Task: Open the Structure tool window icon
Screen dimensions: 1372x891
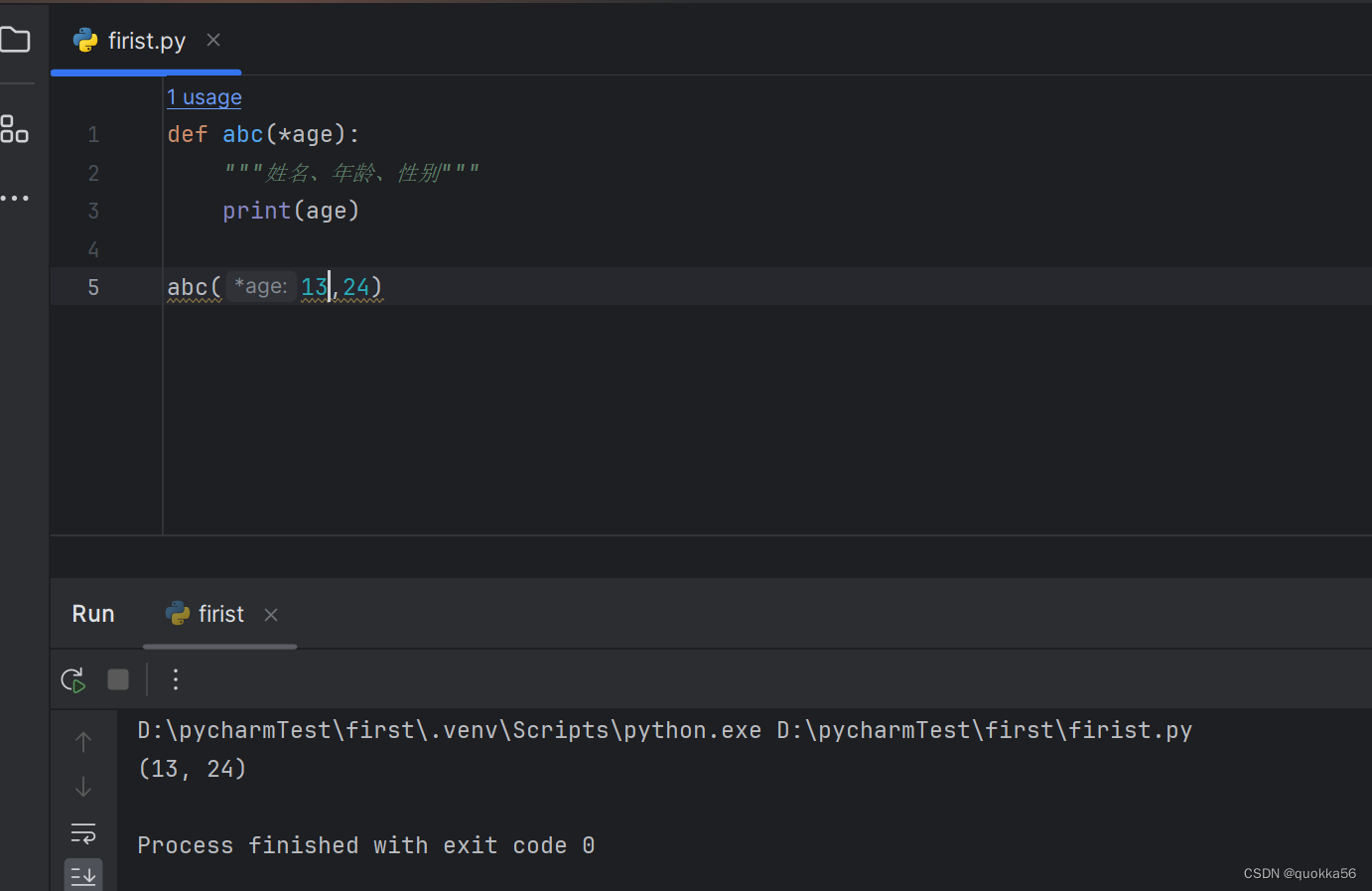Action: [15, 129]
